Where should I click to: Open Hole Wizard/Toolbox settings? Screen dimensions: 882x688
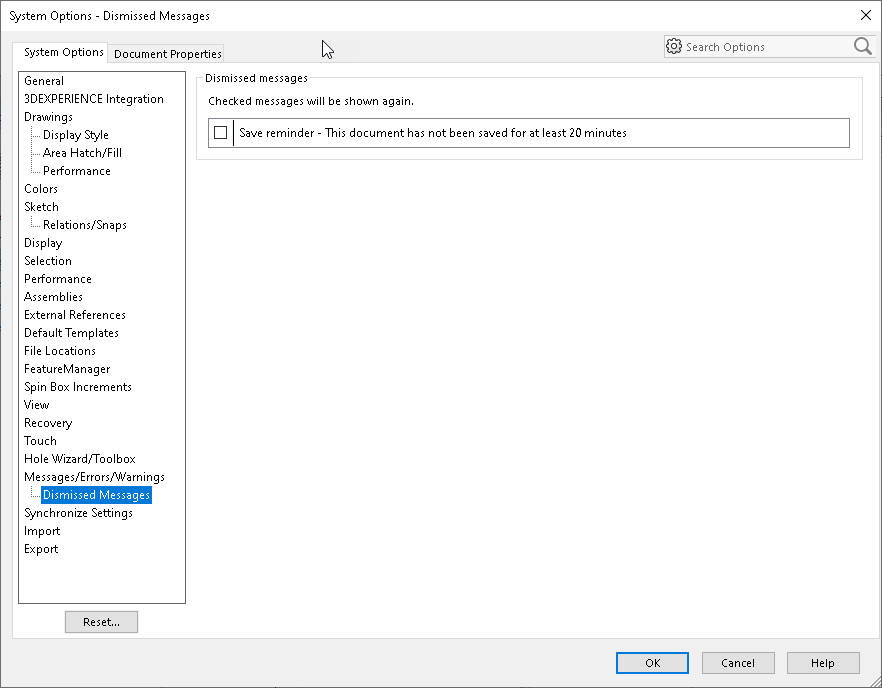point(80,459)
